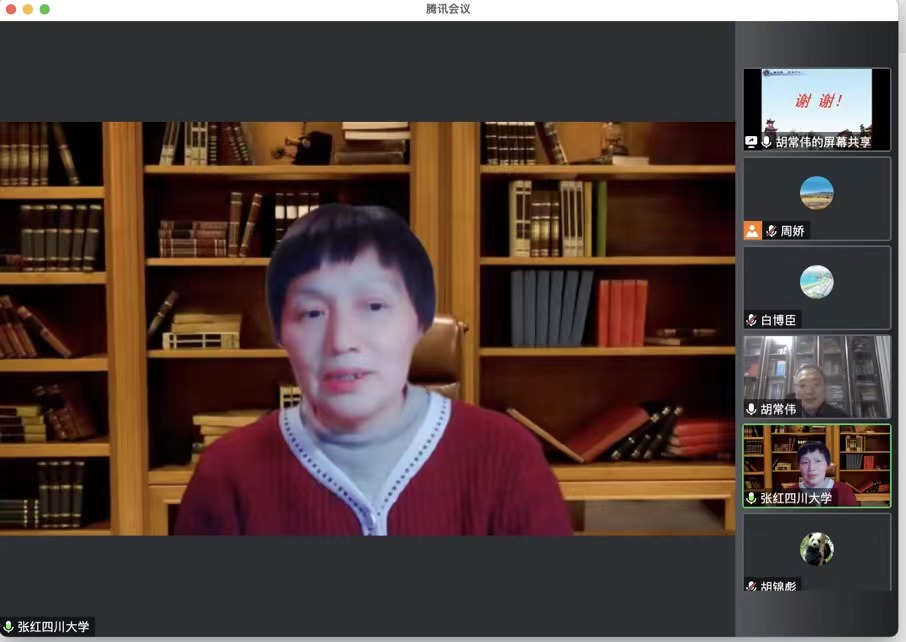
Task: Click the microphone icon in the bottom-left speaker label
Action: [9, 627]
